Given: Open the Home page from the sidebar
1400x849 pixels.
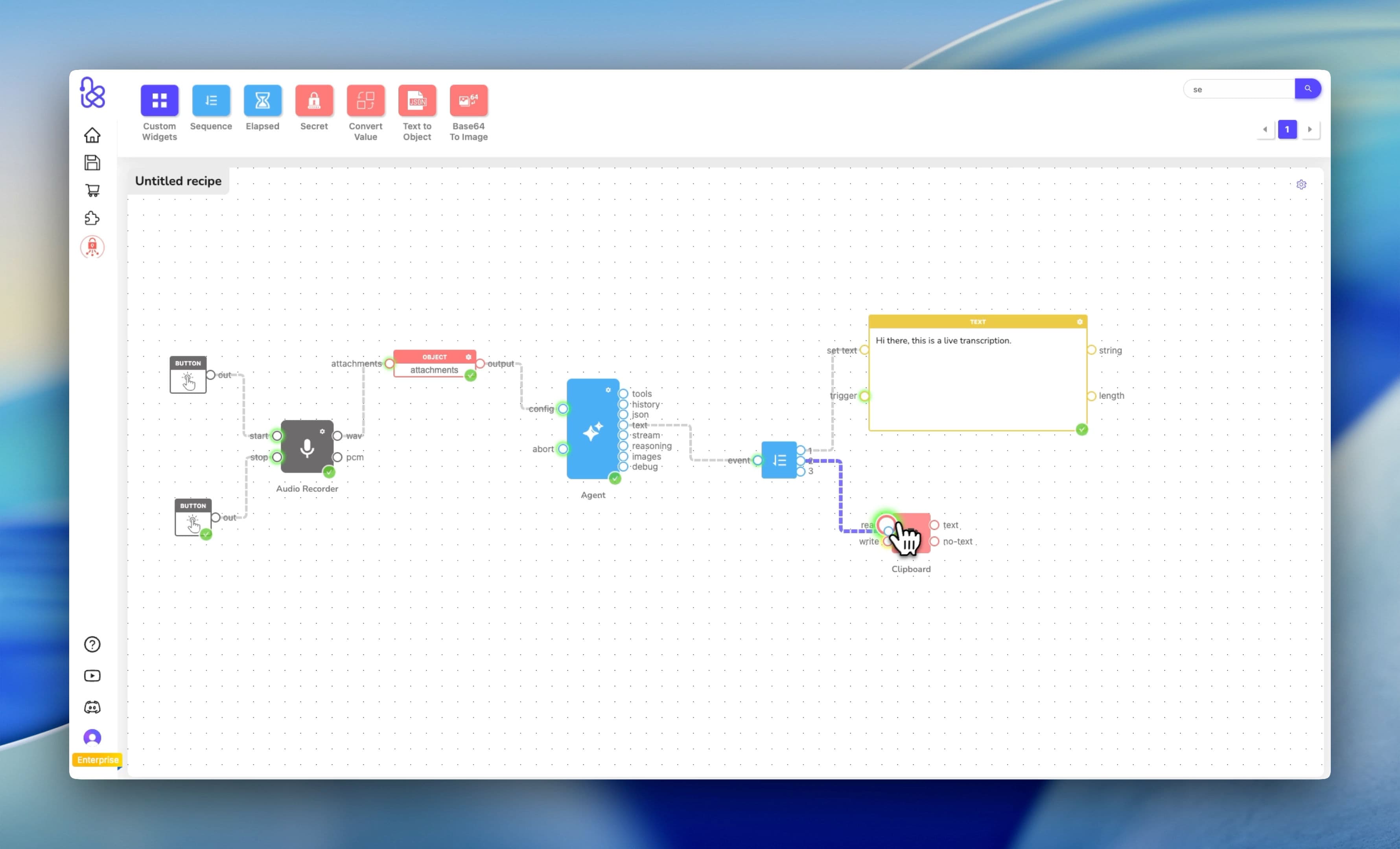Looking at the screenshot, I should [x=92, y=135].
